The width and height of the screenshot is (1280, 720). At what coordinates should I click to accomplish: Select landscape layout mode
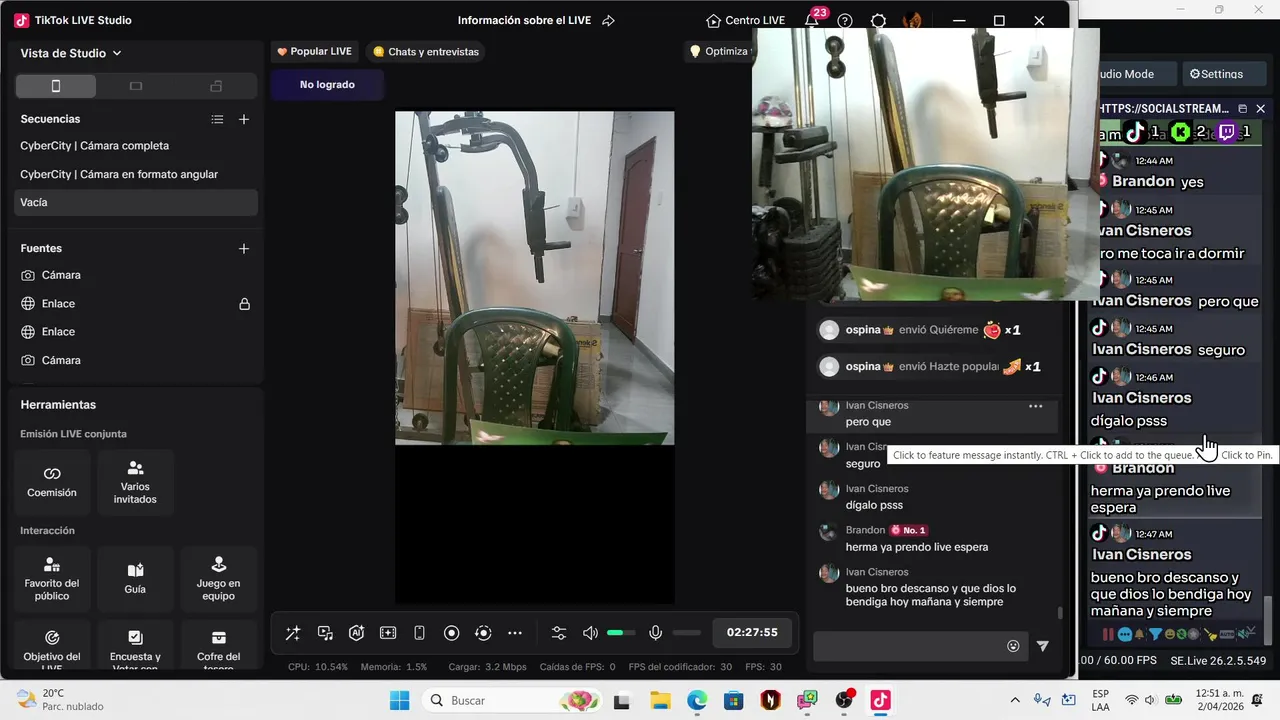136,86
